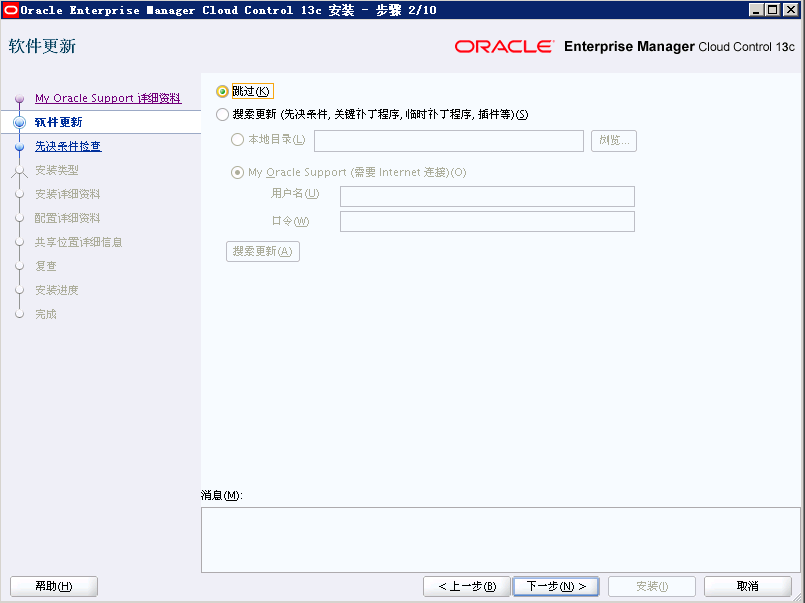Image resolution: width=805 pixels, height=603 pixels.
Task: Select the 搜索更新 radio option
Action: click(222, 114)
